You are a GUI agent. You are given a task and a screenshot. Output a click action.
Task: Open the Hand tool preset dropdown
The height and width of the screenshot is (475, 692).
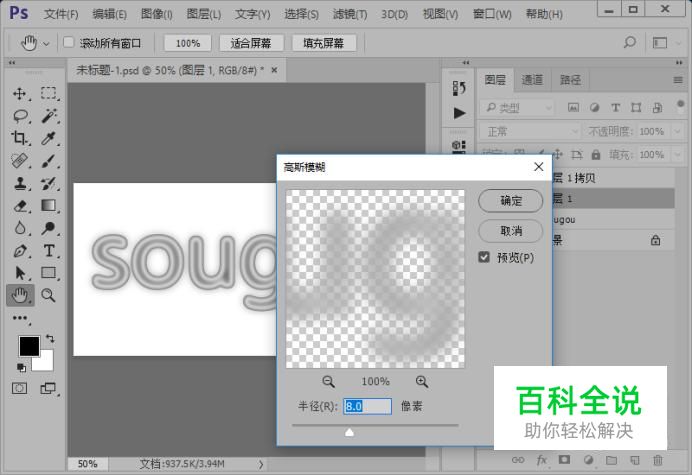[x=46, y=43]
